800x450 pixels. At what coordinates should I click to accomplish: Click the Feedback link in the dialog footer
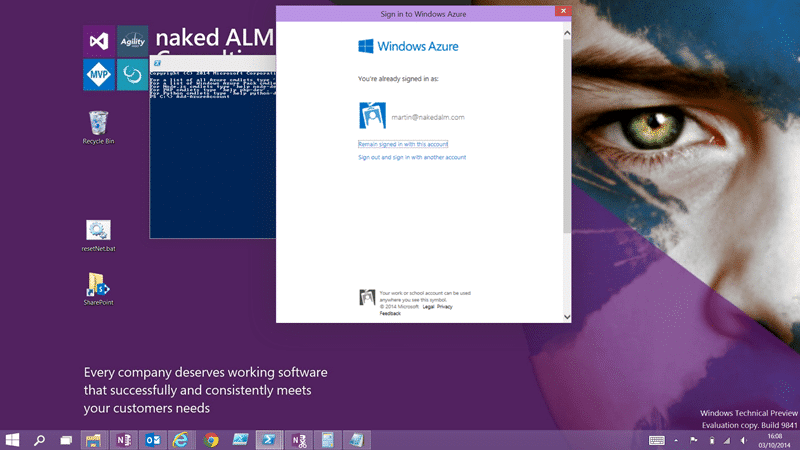click(390, 314)
